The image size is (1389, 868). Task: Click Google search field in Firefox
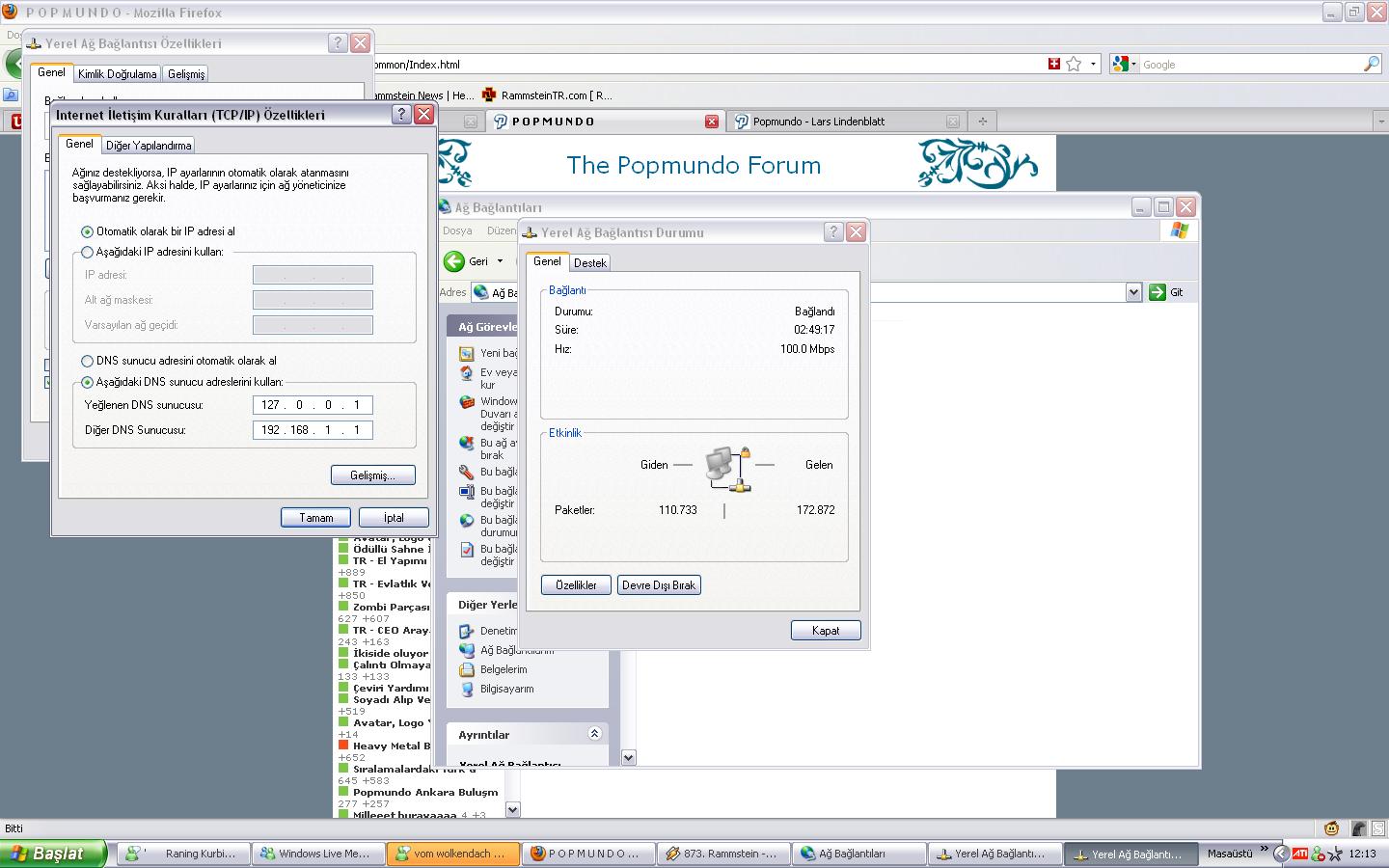(1251, 65)
